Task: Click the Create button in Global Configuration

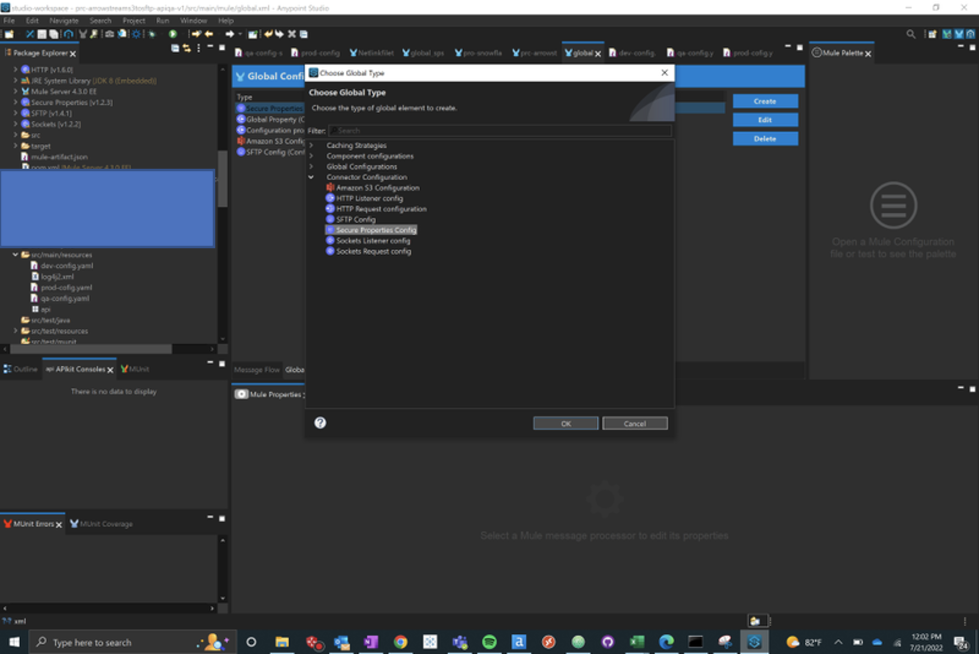Action: tap(765, 101)
